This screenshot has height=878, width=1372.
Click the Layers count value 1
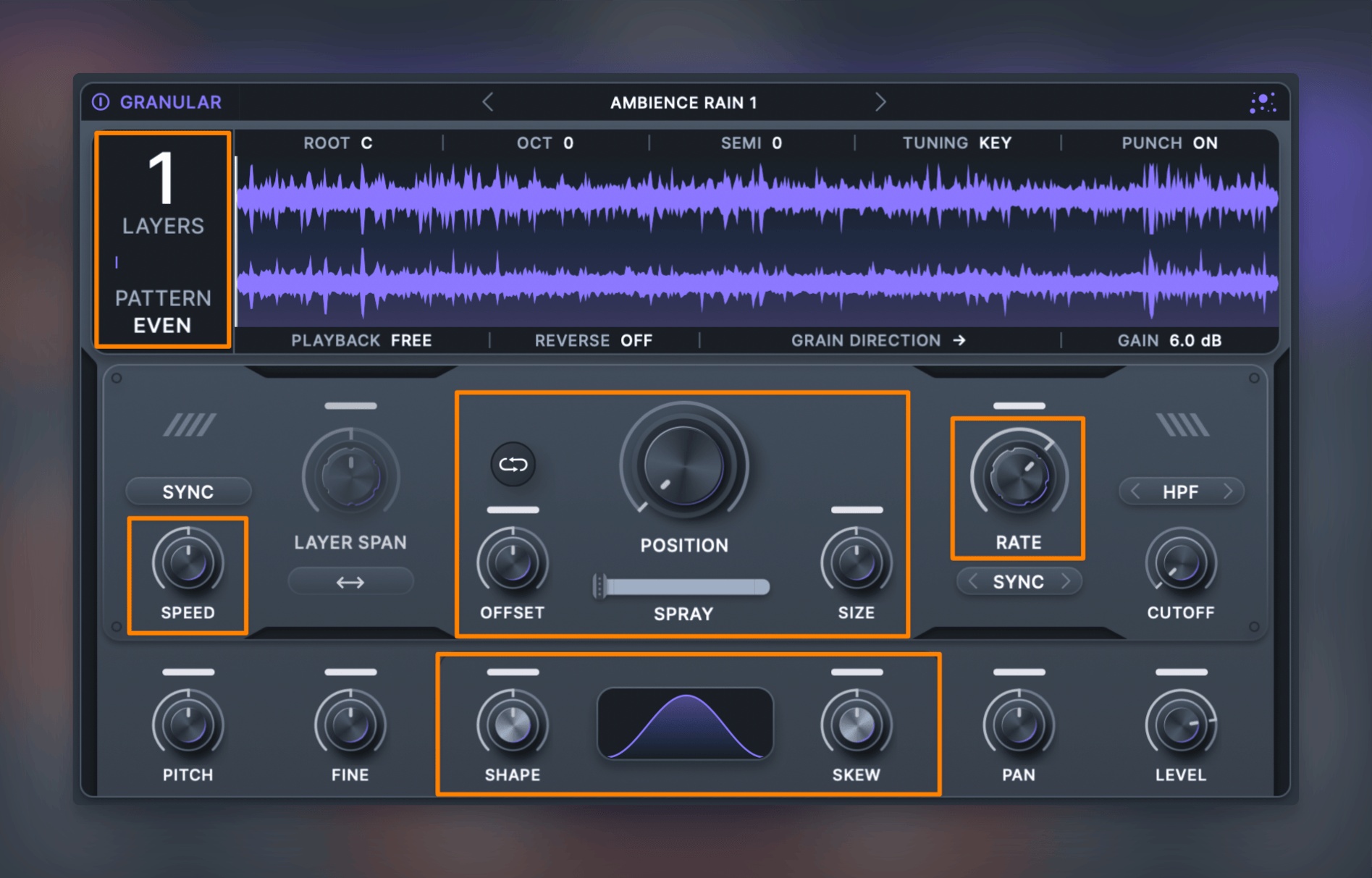[x=161, y=177]
